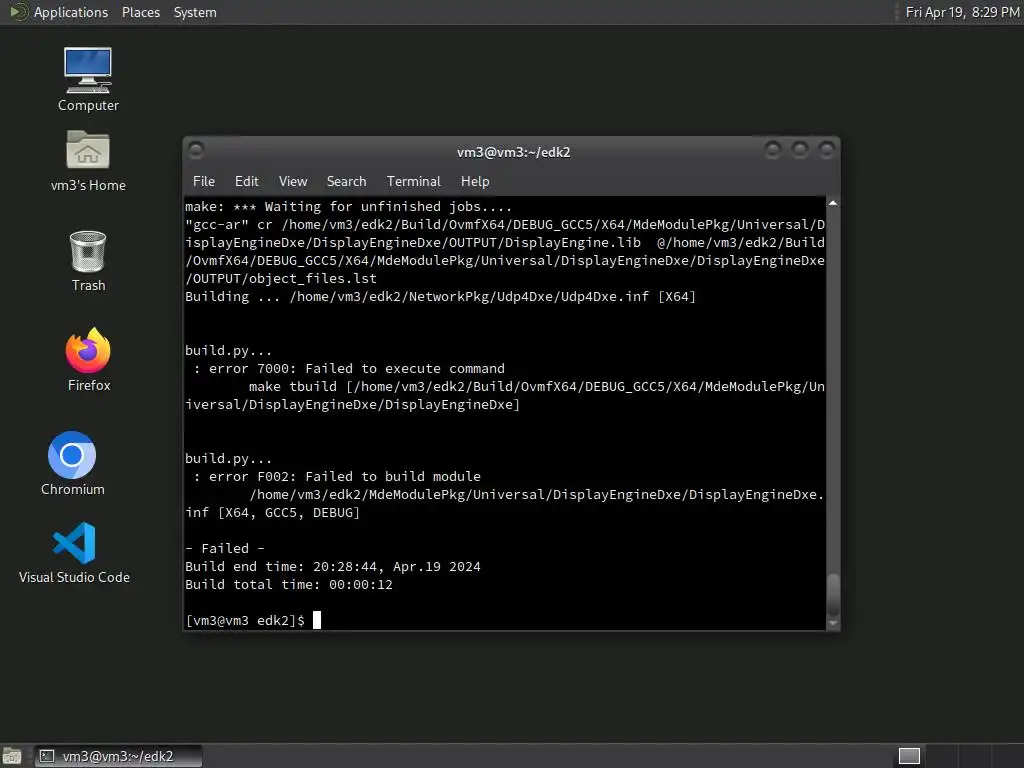Click the "Waiting for unfinished jobs" line
The width and height of the screenshot is (1024, 768).
coord(348,206)
